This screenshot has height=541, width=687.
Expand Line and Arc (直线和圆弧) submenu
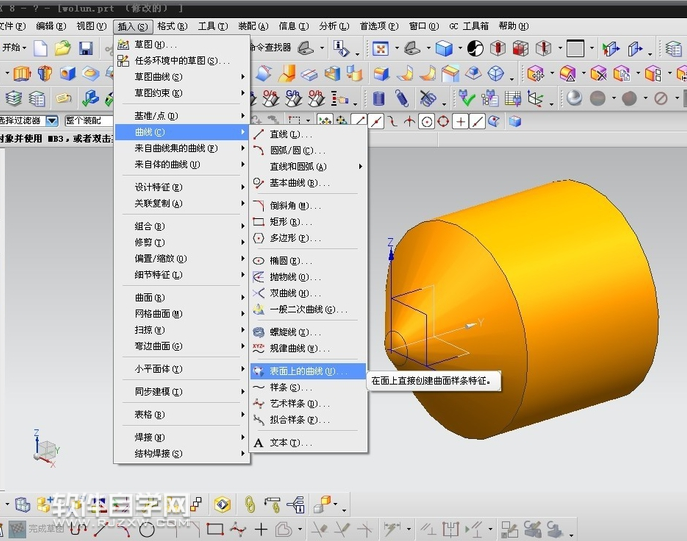[x=306, y=166]
